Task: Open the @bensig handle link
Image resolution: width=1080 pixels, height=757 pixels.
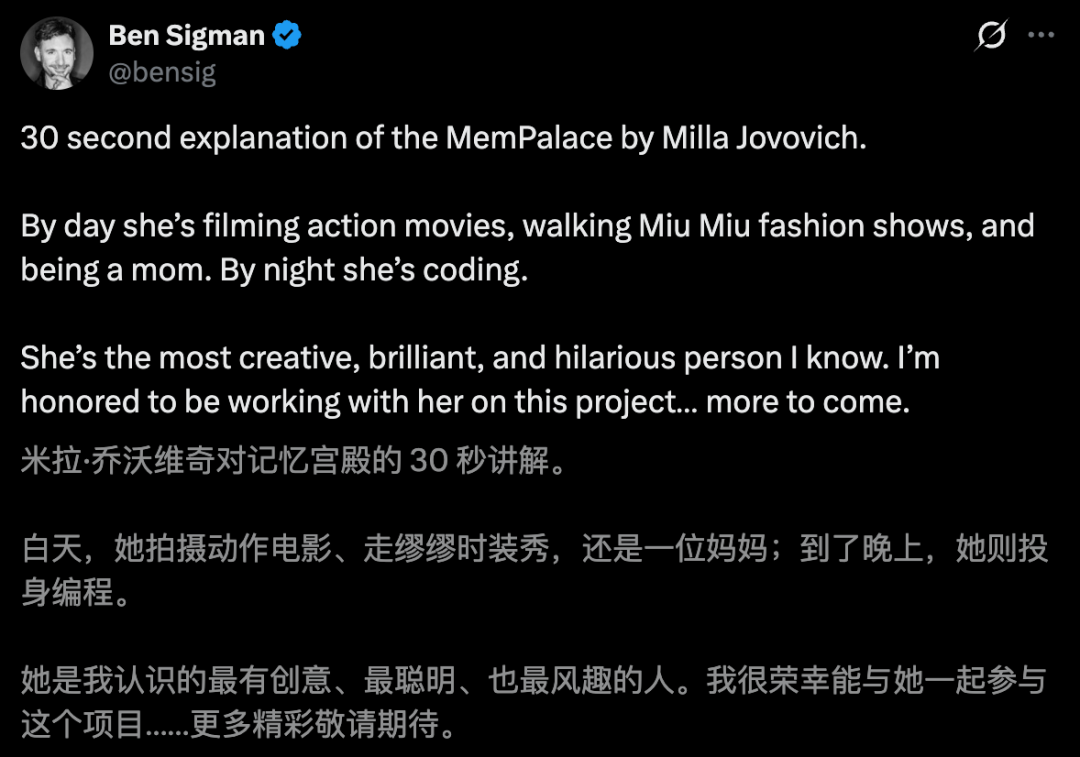Action: 162,73
